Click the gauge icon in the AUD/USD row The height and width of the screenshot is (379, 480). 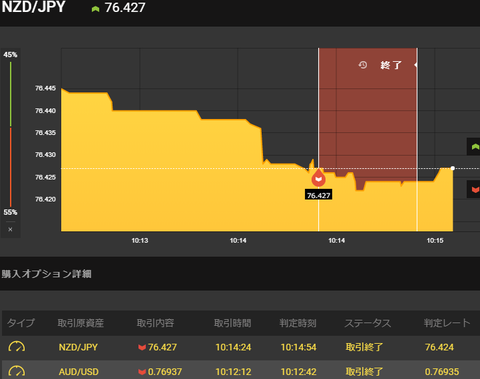click(16, 371)
